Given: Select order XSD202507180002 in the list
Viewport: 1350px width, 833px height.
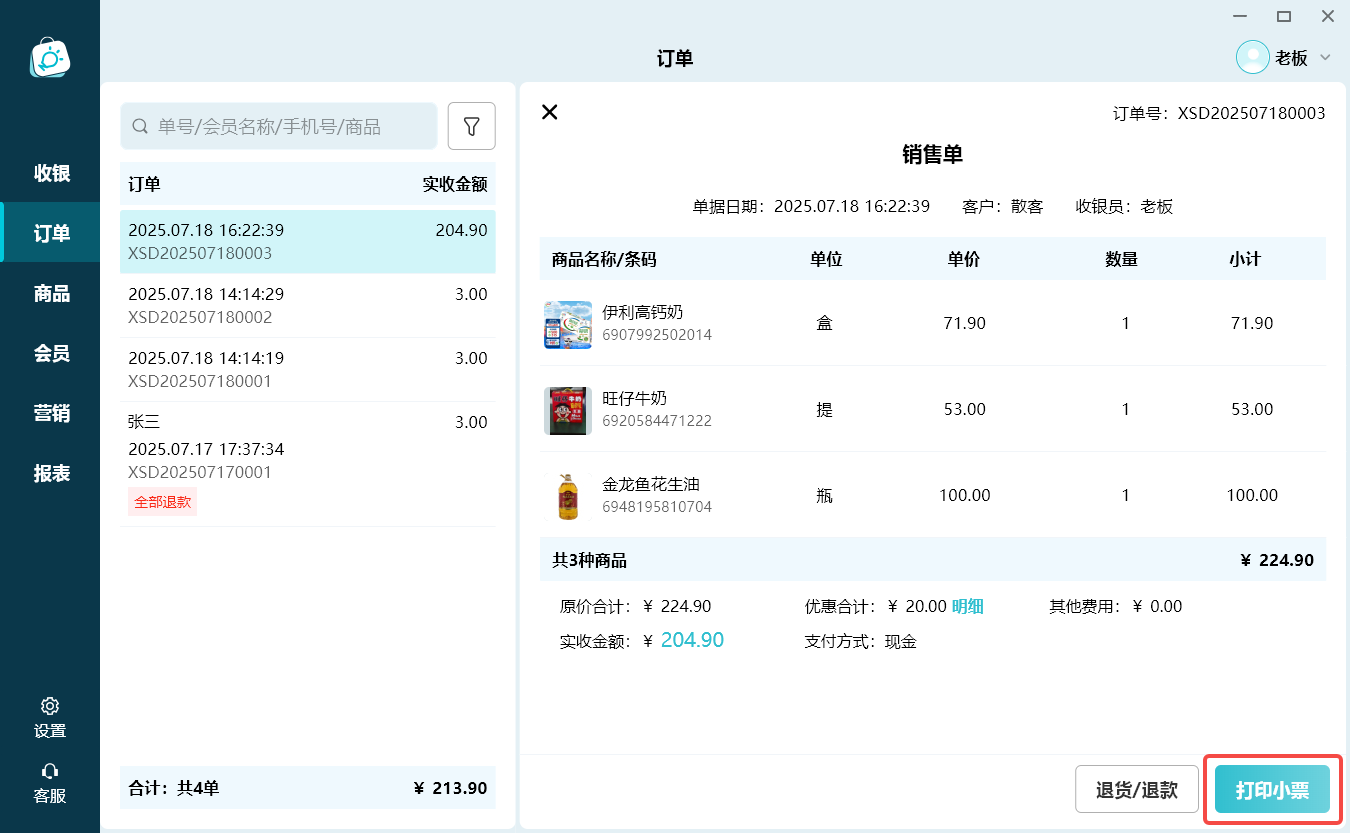Looking at the screenshot, I should pyautogui.click(x=308, y=306).
